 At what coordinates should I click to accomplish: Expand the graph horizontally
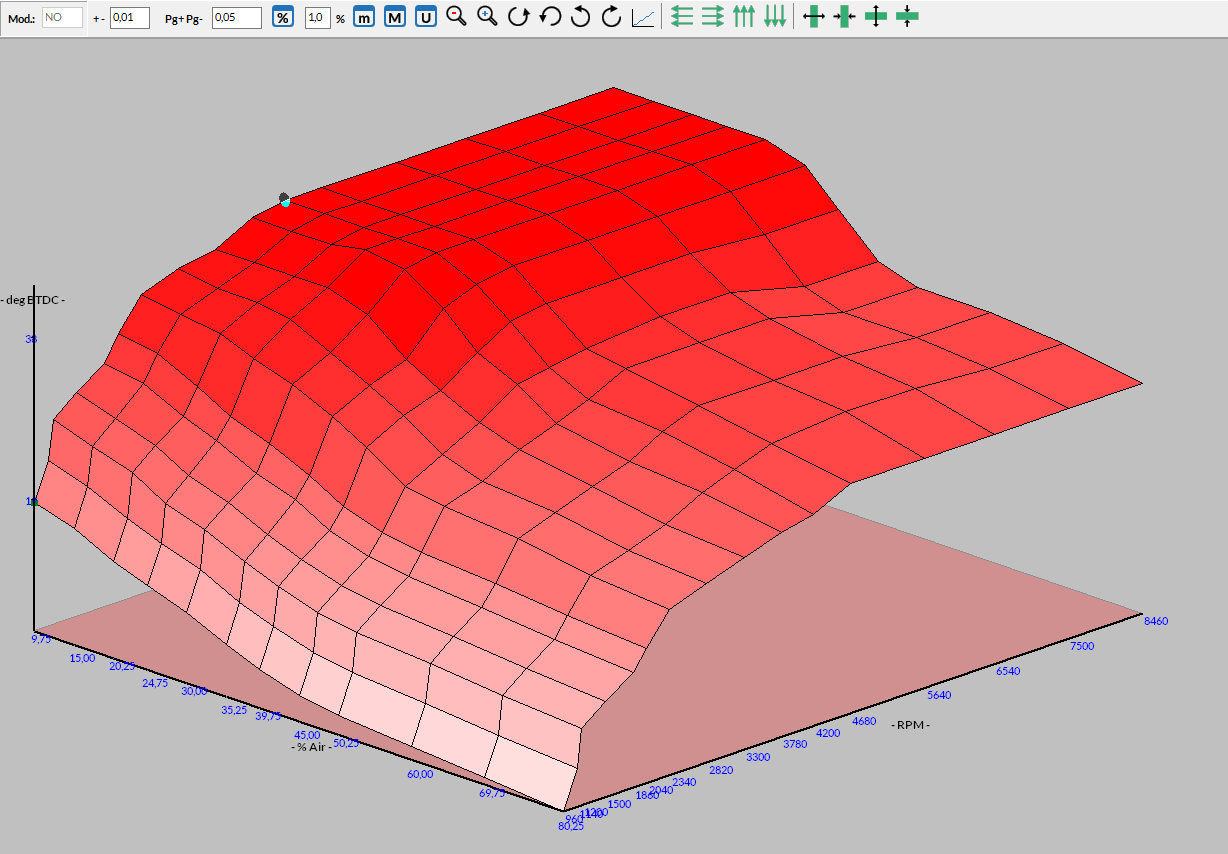click(814, 17)
